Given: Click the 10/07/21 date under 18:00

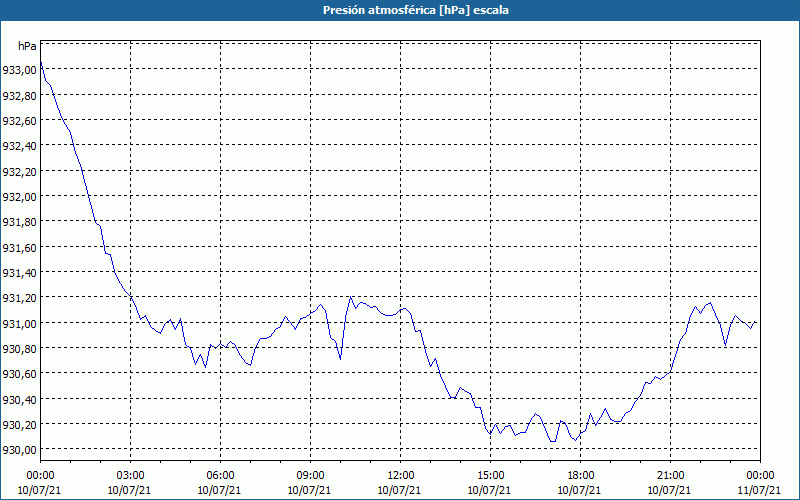Looking at the screenshot, I should [x=580, y=490].
